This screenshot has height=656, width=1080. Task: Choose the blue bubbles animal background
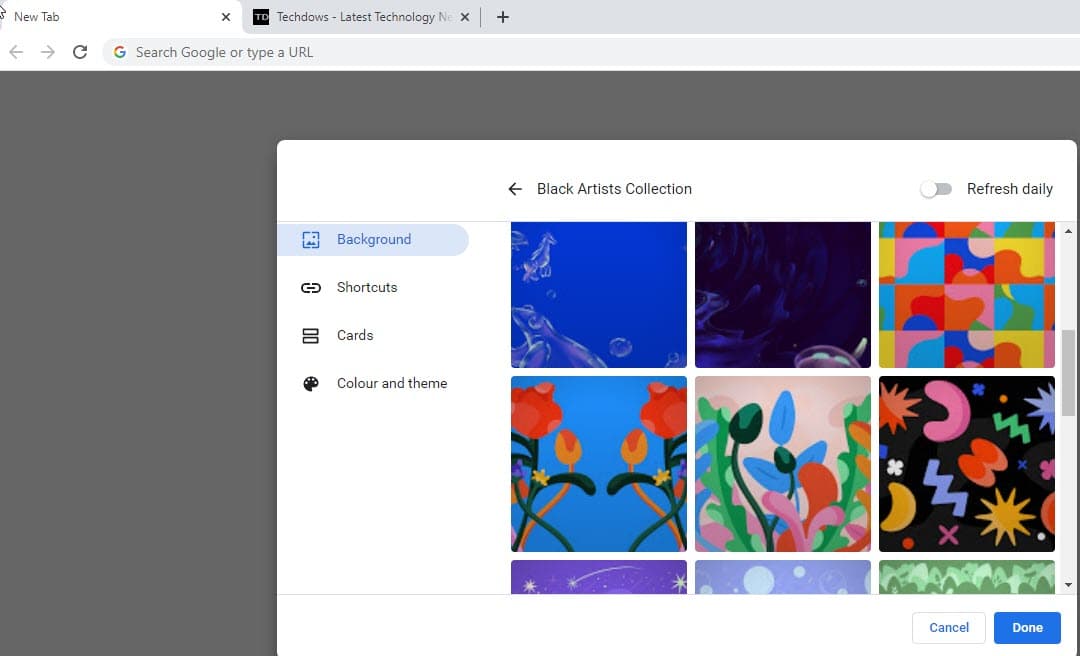pyautogui.click(x=599, y=294)
